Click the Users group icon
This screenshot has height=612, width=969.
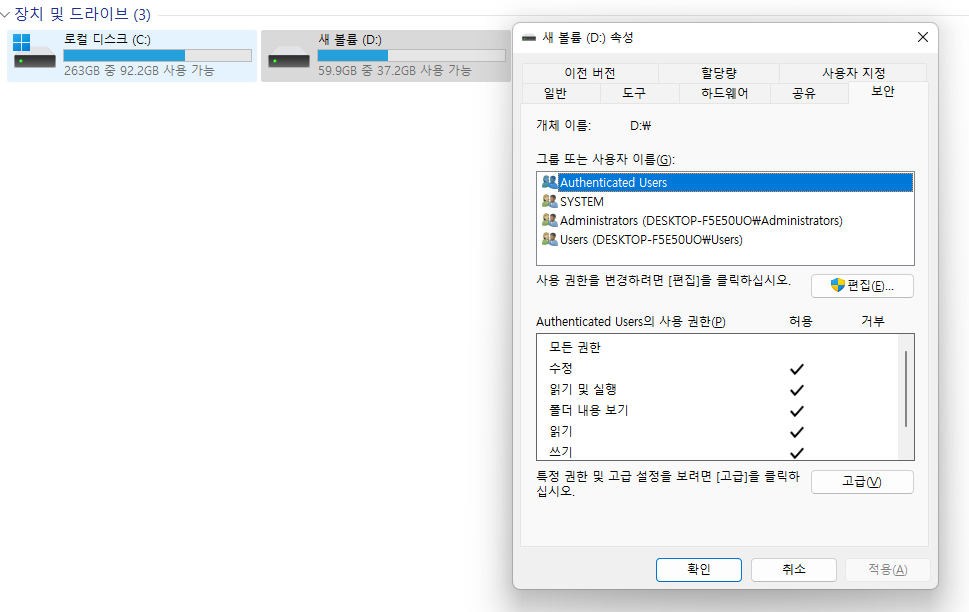tap(549, 239)
